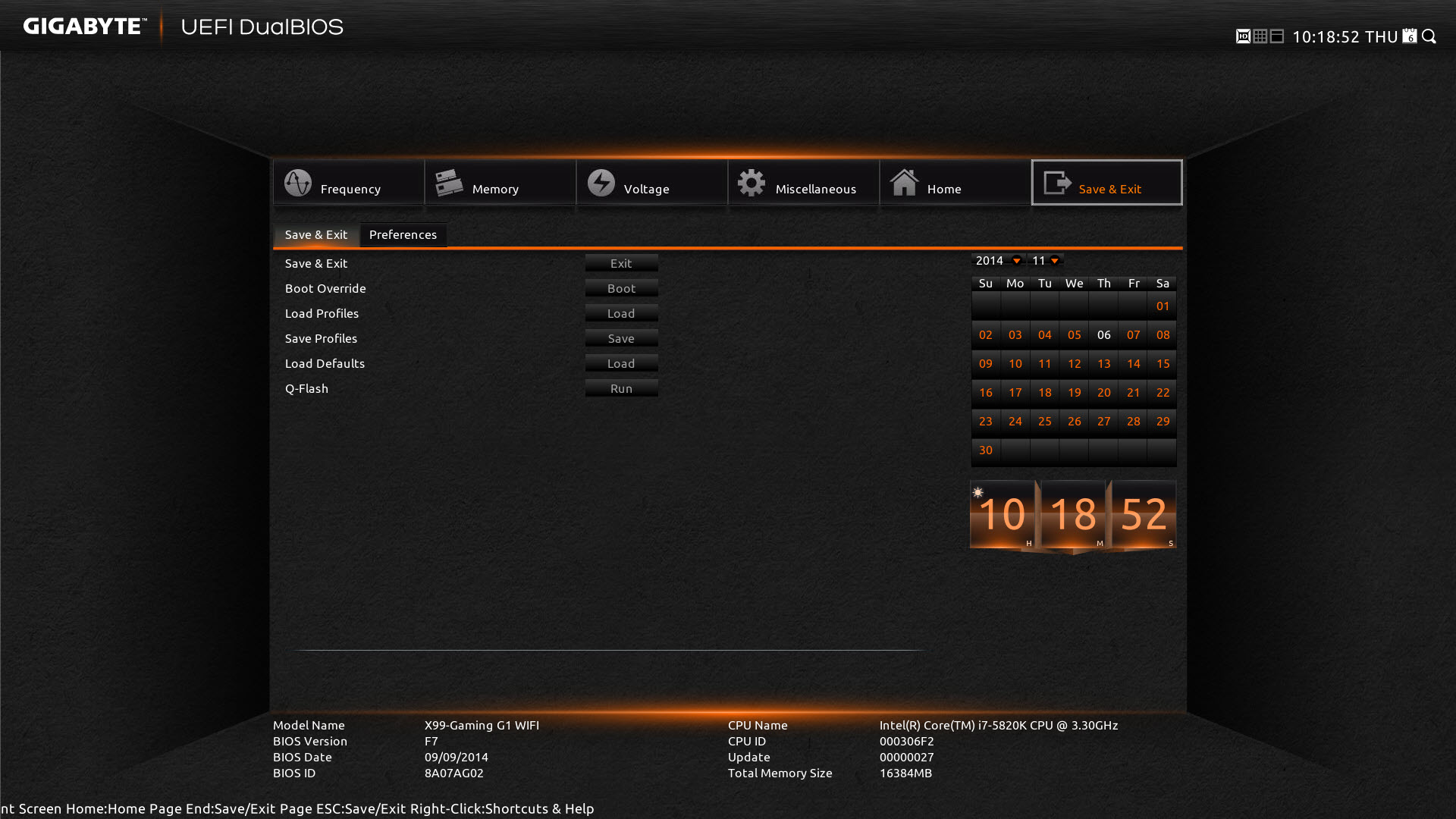Select the Load Defaults row label
1456x819 pixels.
pyautogui.click(x=325, y=363)
